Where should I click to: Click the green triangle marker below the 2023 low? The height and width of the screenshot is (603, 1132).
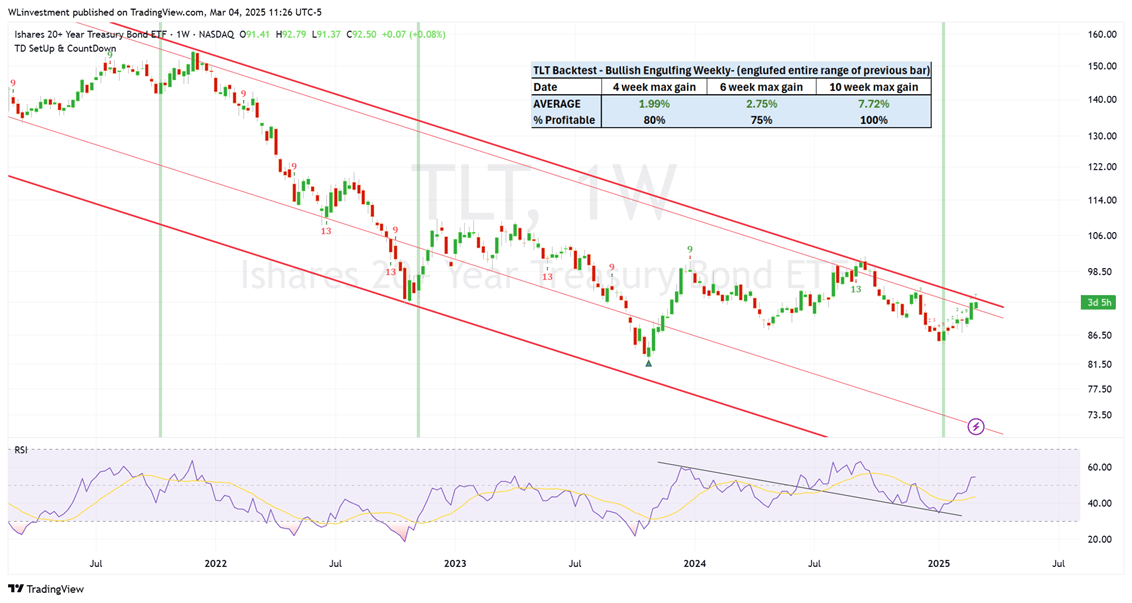click(648, 363)
